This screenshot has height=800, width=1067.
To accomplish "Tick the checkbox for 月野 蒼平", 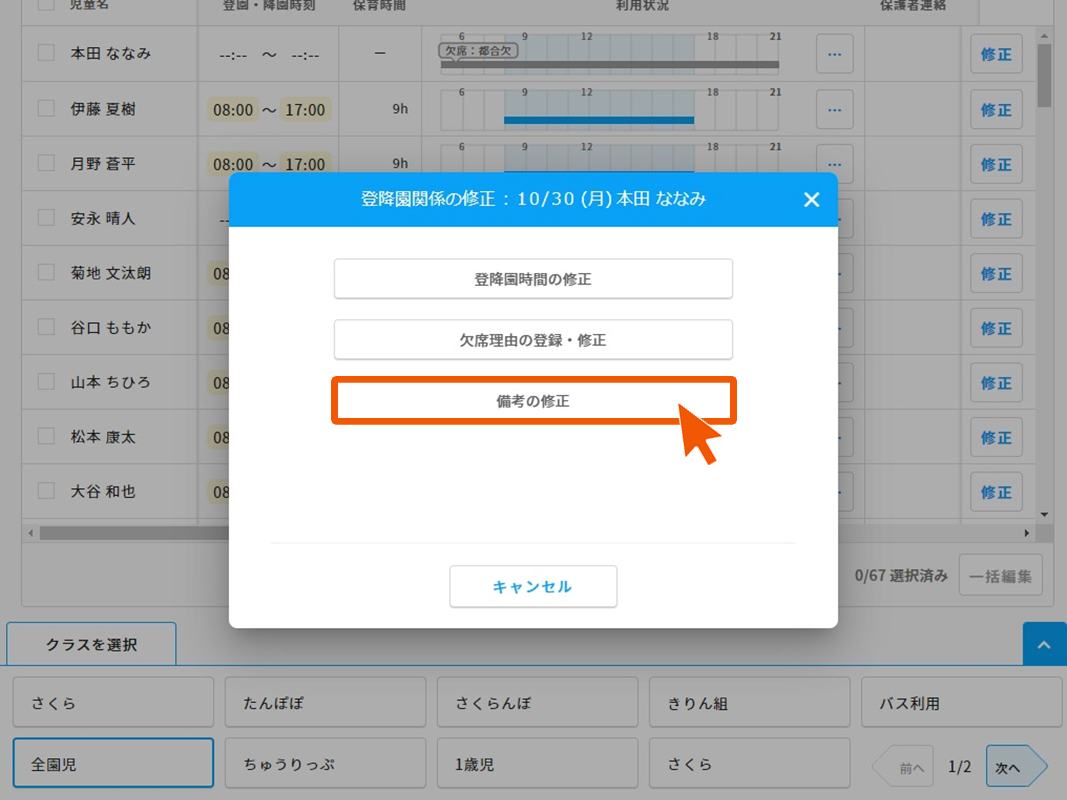I will pyautogui.click(x=46, y=163).
